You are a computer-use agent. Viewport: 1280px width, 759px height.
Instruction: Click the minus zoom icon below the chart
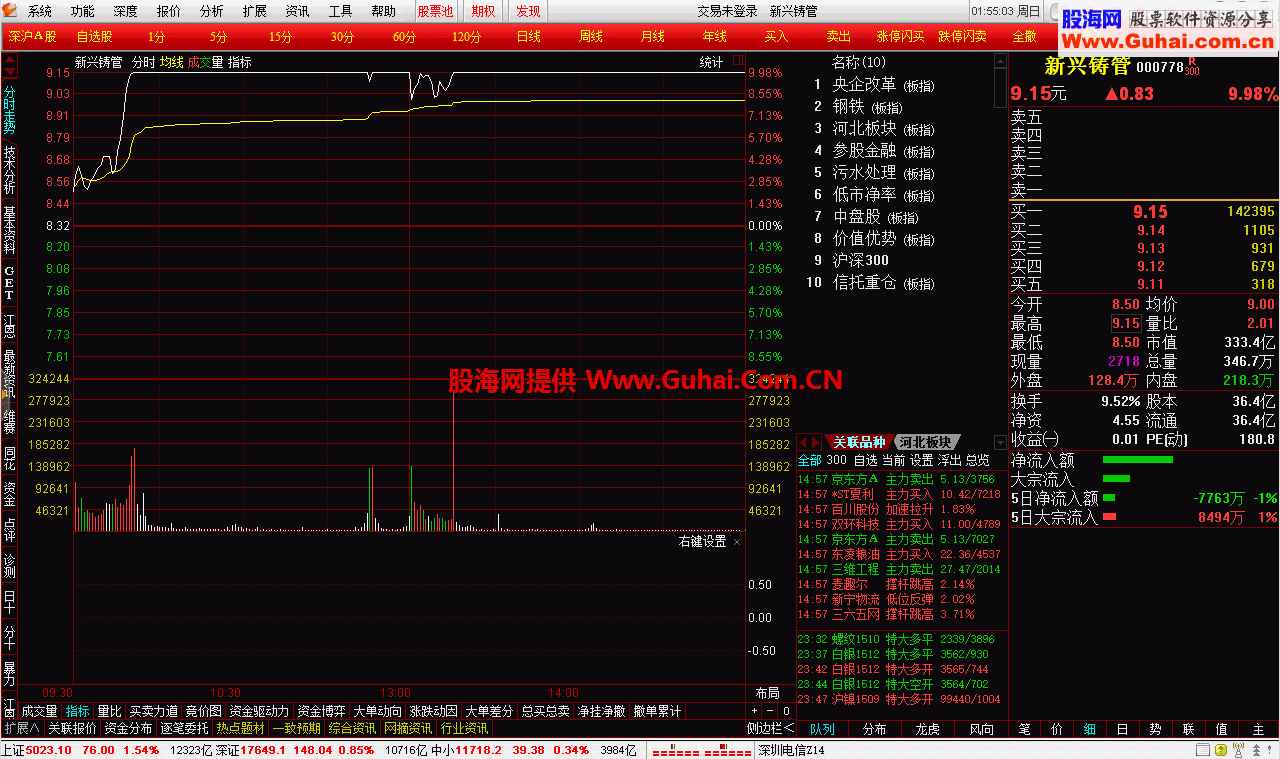770,711
